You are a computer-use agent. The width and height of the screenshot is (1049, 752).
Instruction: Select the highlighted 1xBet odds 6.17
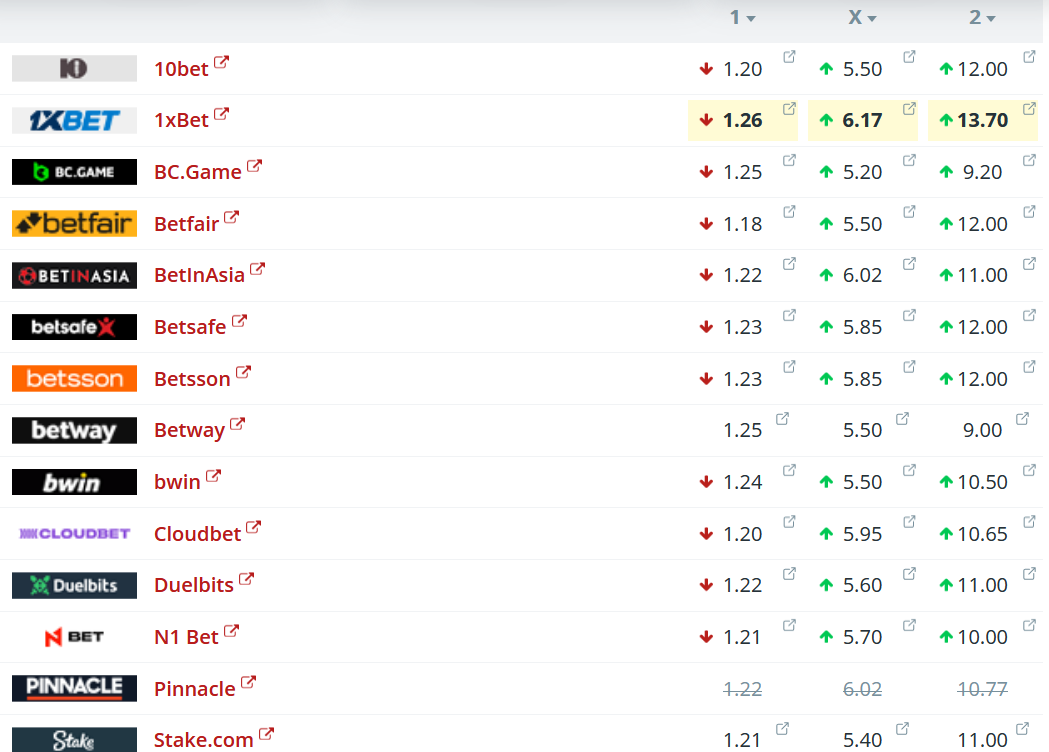pos(862,120)
